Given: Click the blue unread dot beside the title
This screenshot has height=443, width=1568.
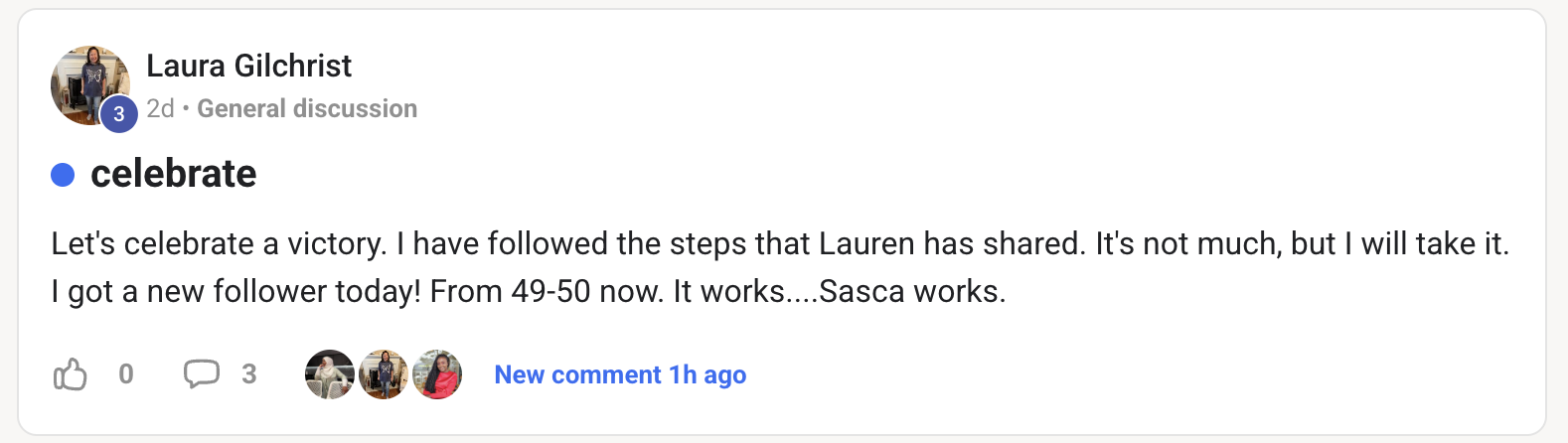Looking at the screenshot, I should [63, 175].
